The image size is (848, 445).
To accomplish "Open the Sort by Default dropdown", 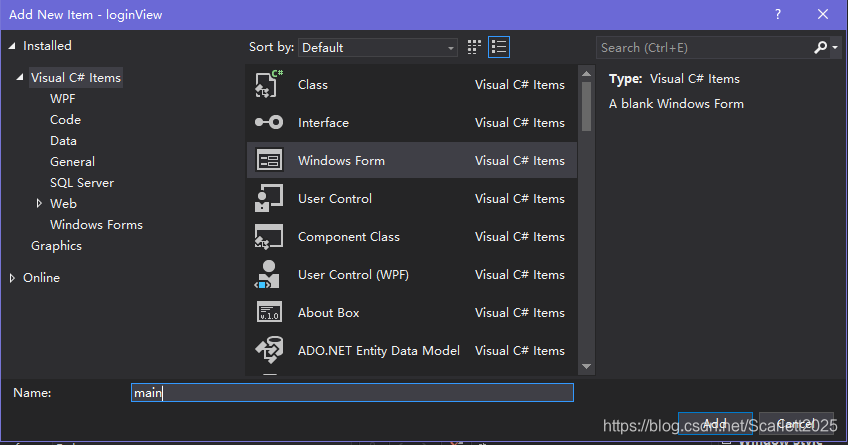I will point(377,48).
